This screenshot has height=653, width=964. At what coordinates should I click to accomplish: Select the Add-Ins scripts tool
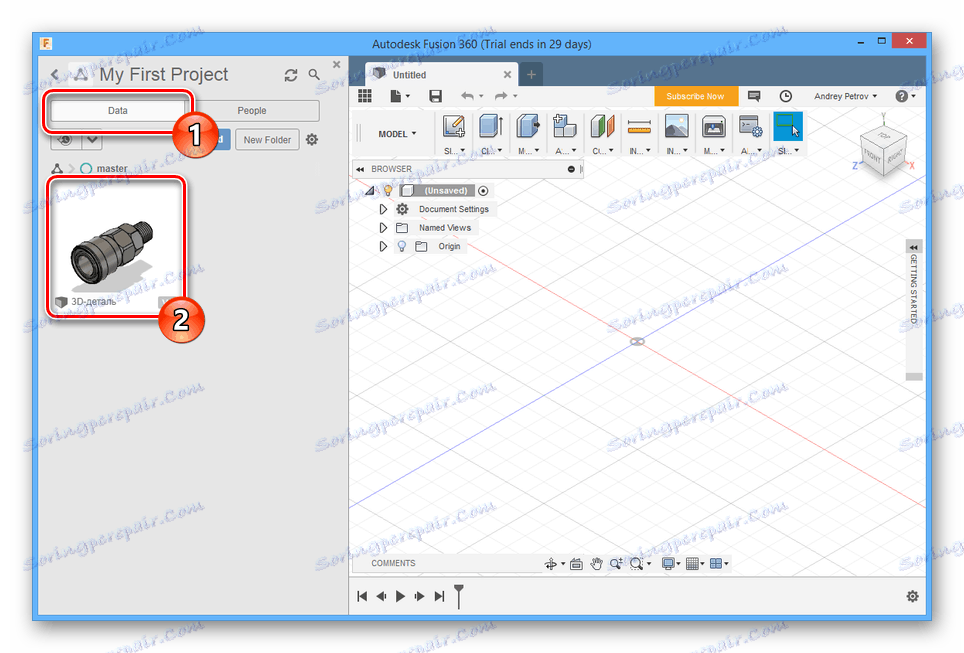pos(750,127)
